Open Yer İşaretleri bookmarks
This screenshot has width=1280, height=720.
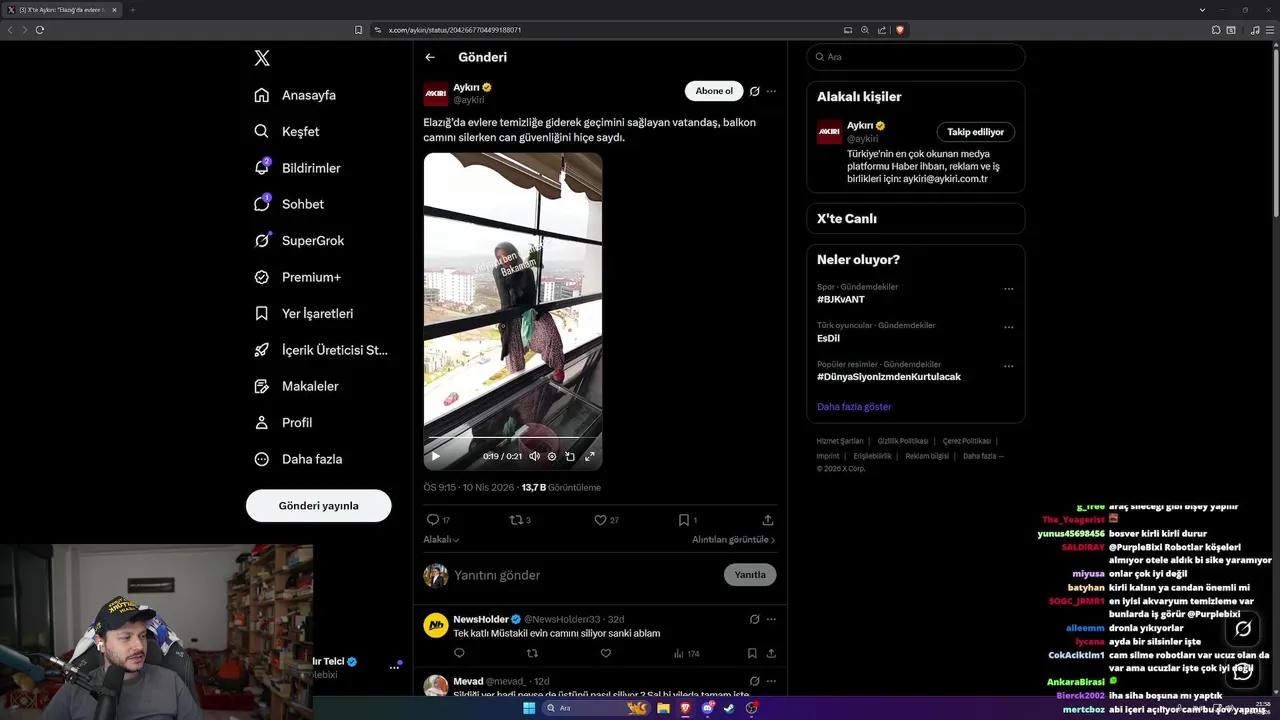304,313
